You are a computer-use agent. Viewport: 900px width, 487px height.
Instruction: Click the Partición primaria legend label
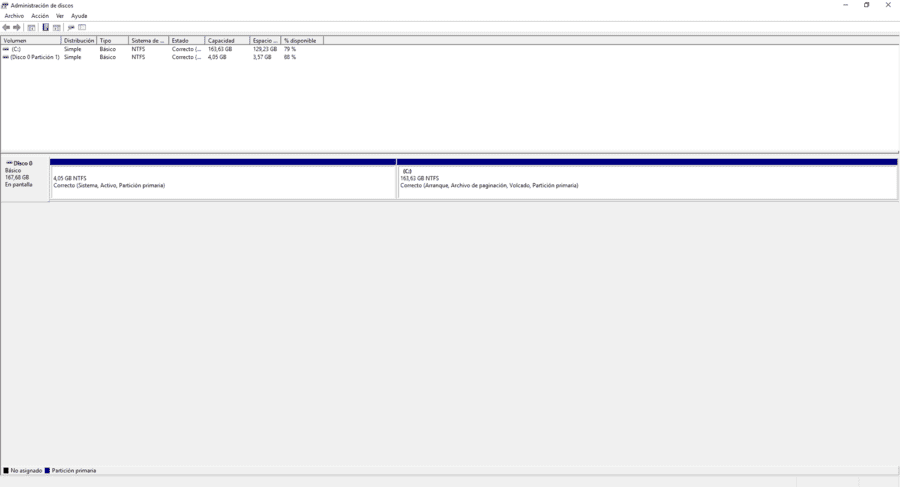click(74, 470)
